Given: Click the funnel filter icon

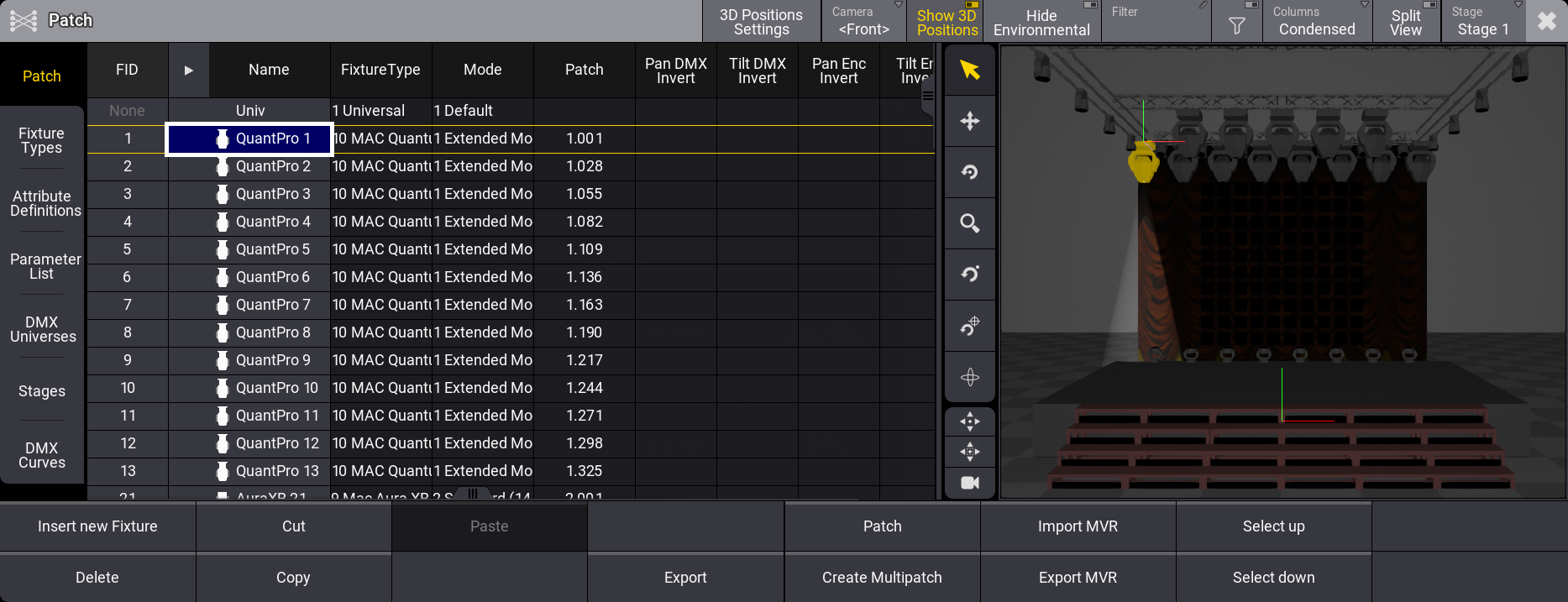Looking at the screenshot, I should (1236, 26).
